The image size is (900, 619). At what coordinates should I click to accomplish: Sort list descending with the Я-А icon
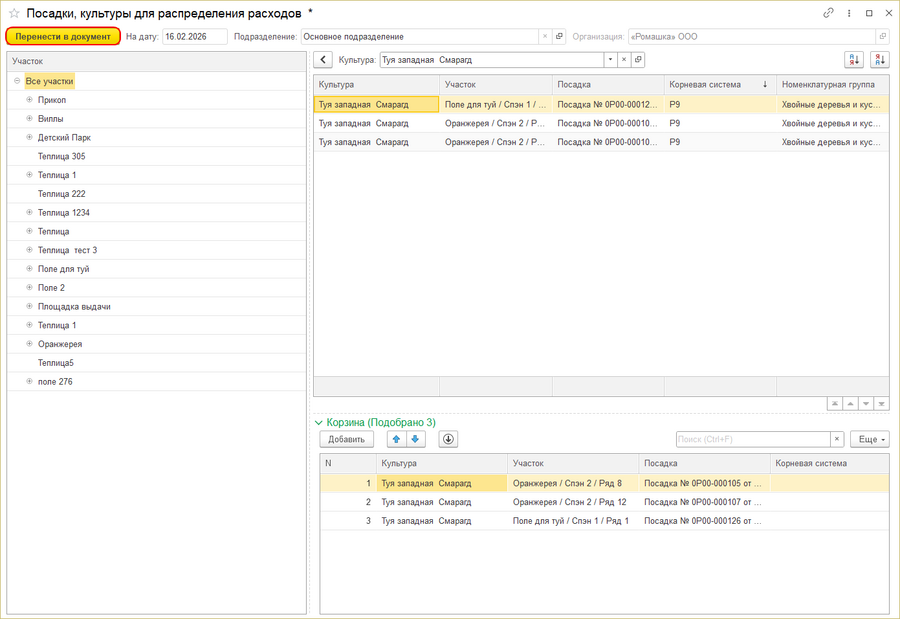tap(878, 60)
